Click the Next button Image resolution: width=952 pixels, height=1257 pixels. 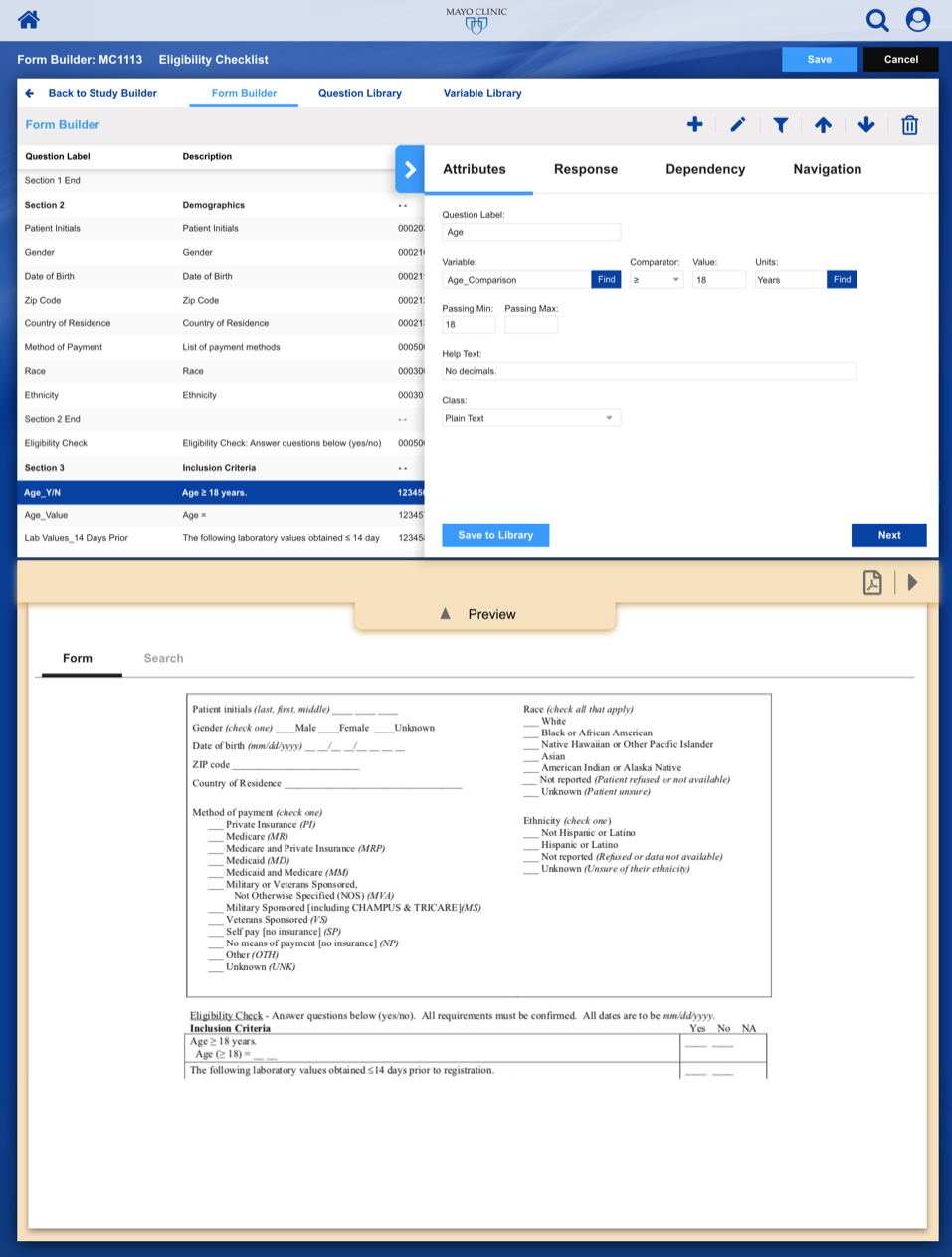pyautogui.click(x=889, y=535)
